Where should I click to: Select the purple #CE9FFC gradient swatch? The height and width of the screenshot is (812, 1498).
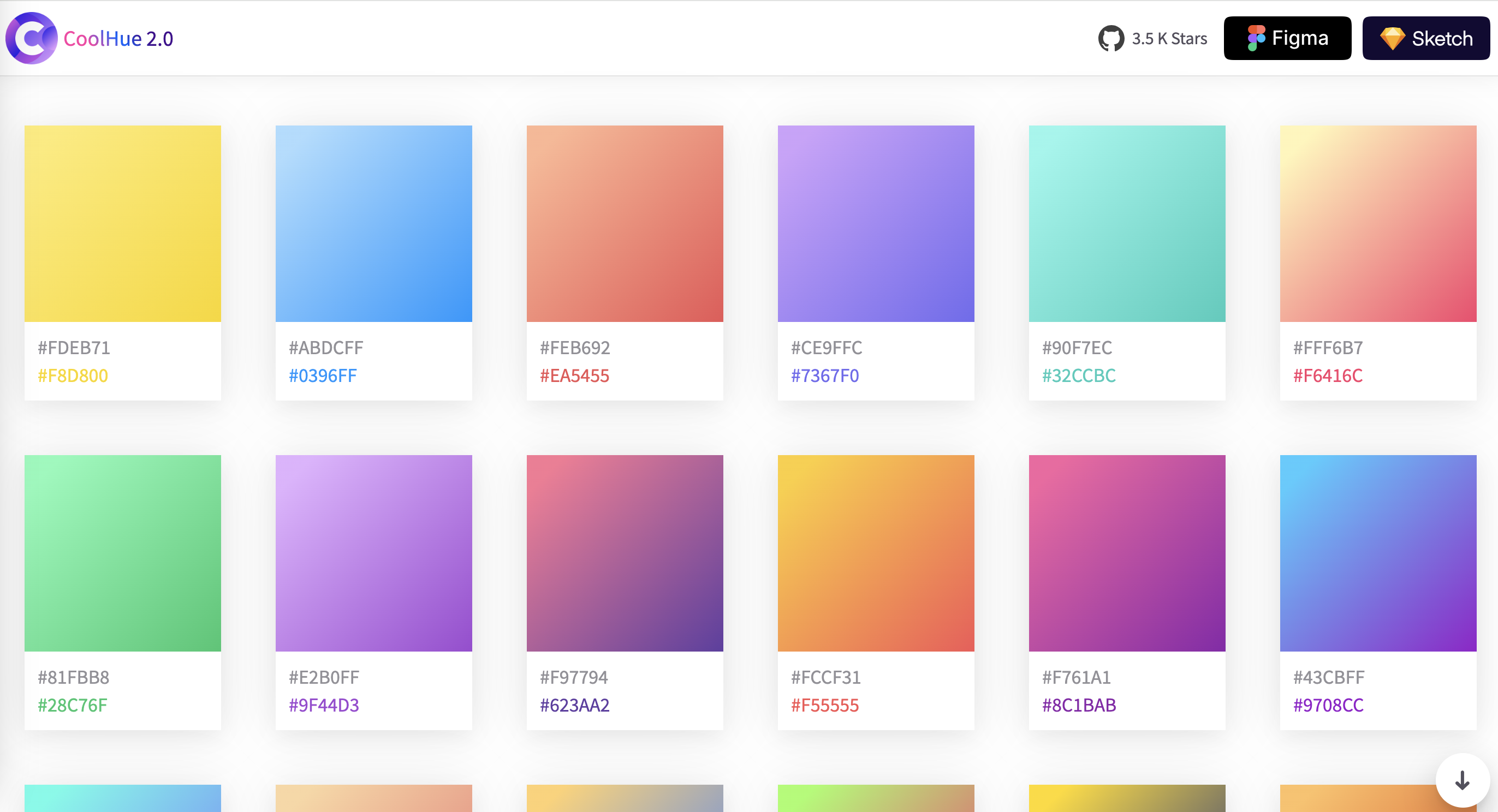(876, 223)
